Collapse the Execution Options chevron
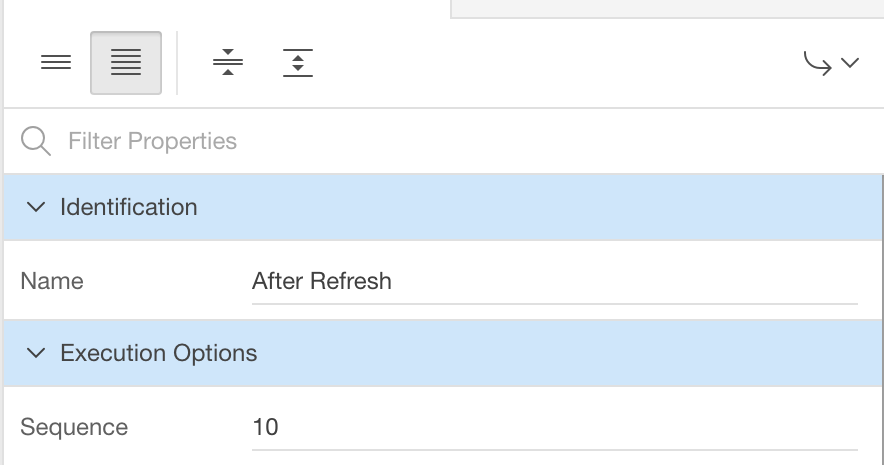This screenshot has height=465, width=884. (36, 353)
